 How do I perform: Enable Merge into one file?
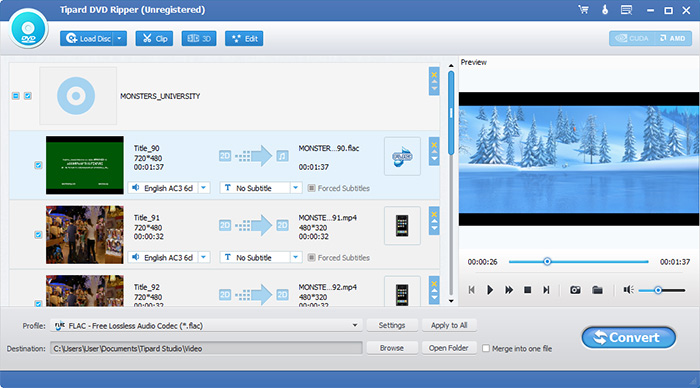pyautogui.click(x=486, y=348)
